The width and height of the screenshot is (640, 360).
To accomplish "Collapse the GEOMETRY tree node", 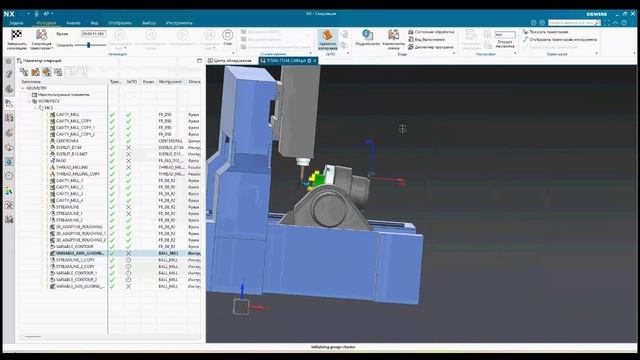I will click(23, 88).
